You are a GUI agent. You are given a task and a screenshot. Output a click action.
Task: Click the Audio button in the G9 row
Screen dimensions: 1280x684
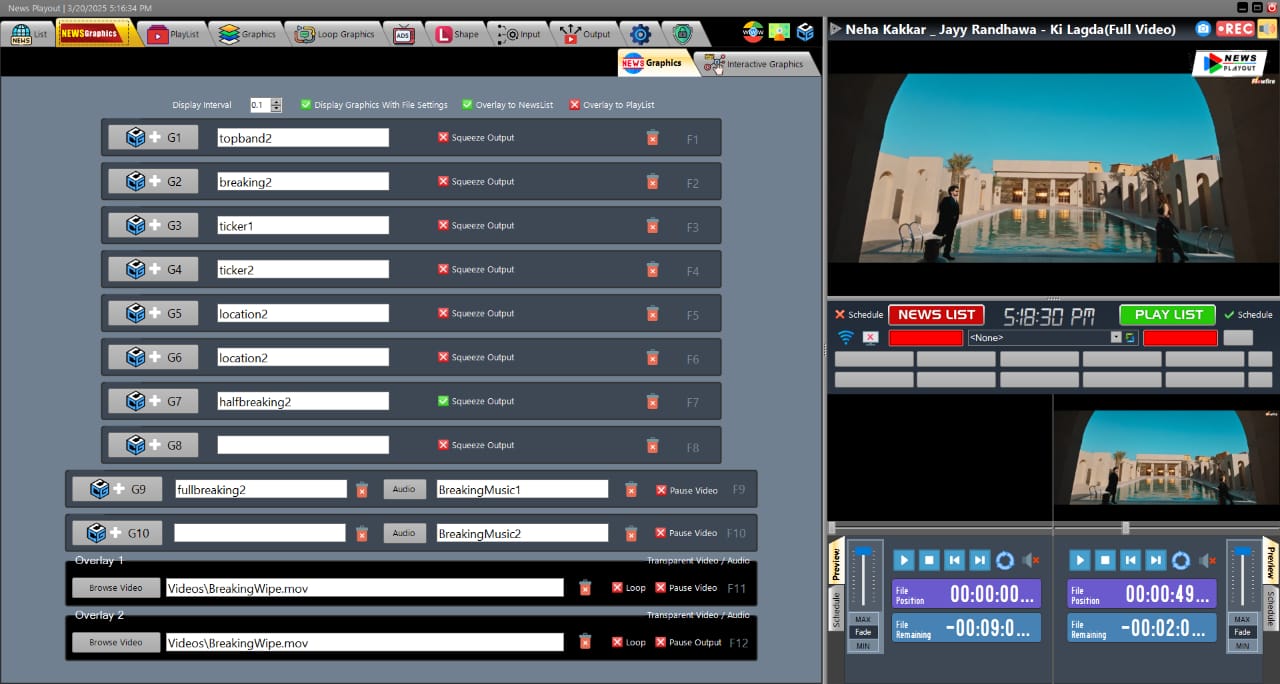pos(404,490)
